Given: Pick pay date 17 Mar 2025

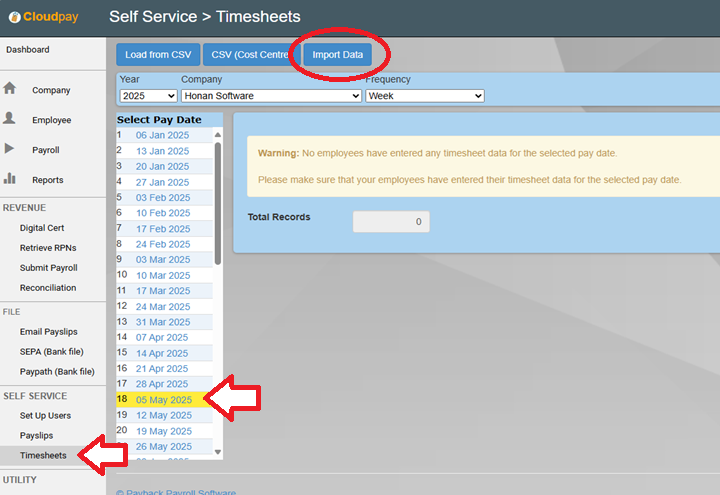Looking at the screenshot, I should click(163, 291).
